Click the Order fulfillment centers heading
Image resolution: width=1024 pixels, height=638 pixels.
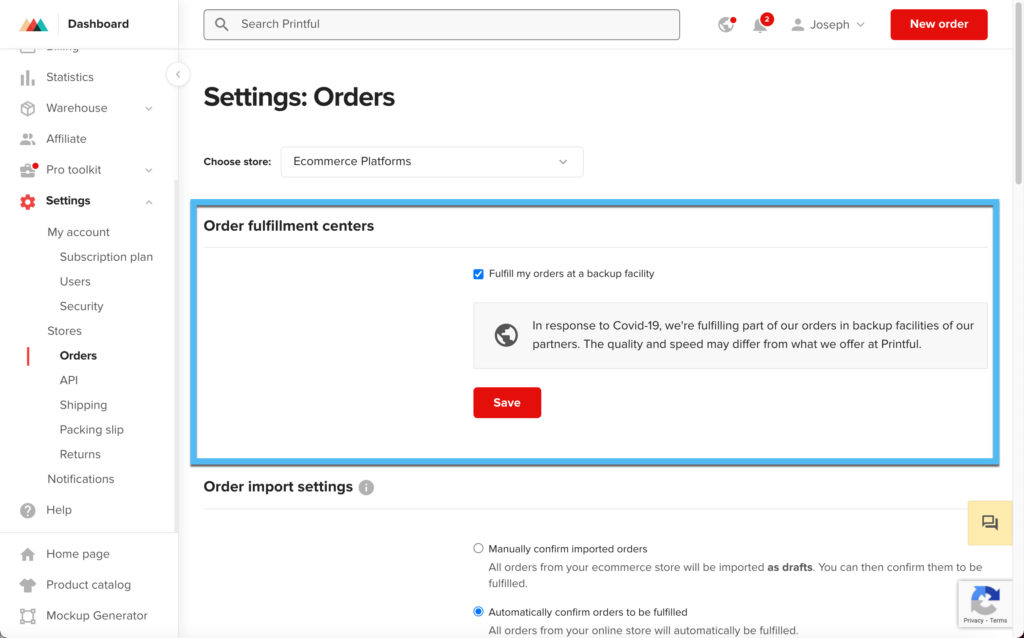tap(289, 226)
